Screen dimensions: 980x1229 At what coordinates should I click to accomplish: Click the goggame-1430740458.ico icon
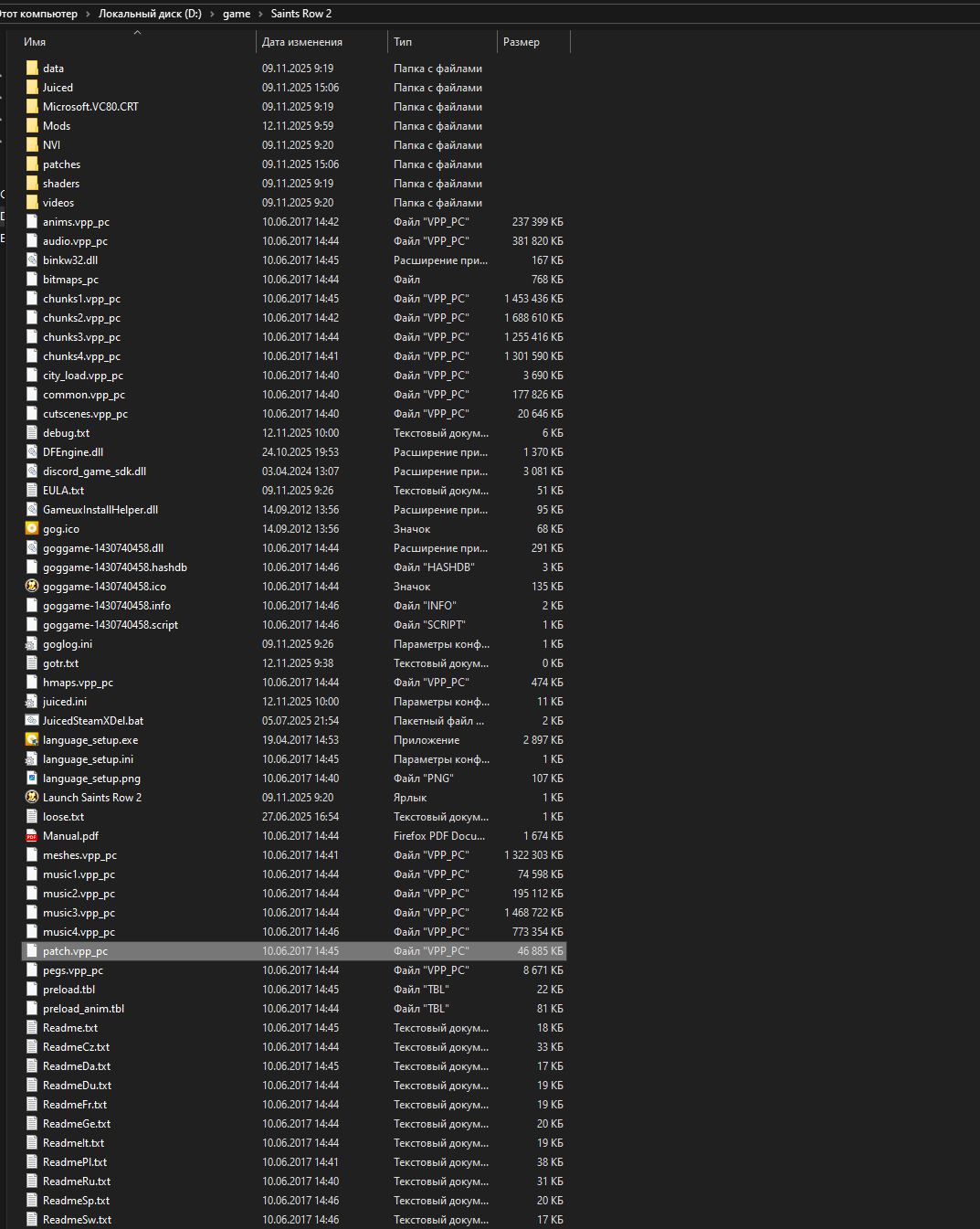click(x=32, y=587)
